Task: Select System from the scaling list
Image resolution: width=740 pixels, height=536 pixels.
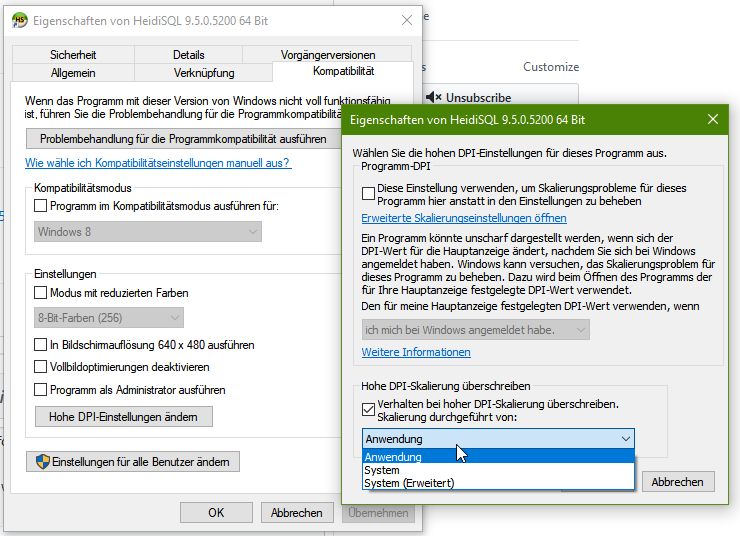Action: [x=498, y=470]
